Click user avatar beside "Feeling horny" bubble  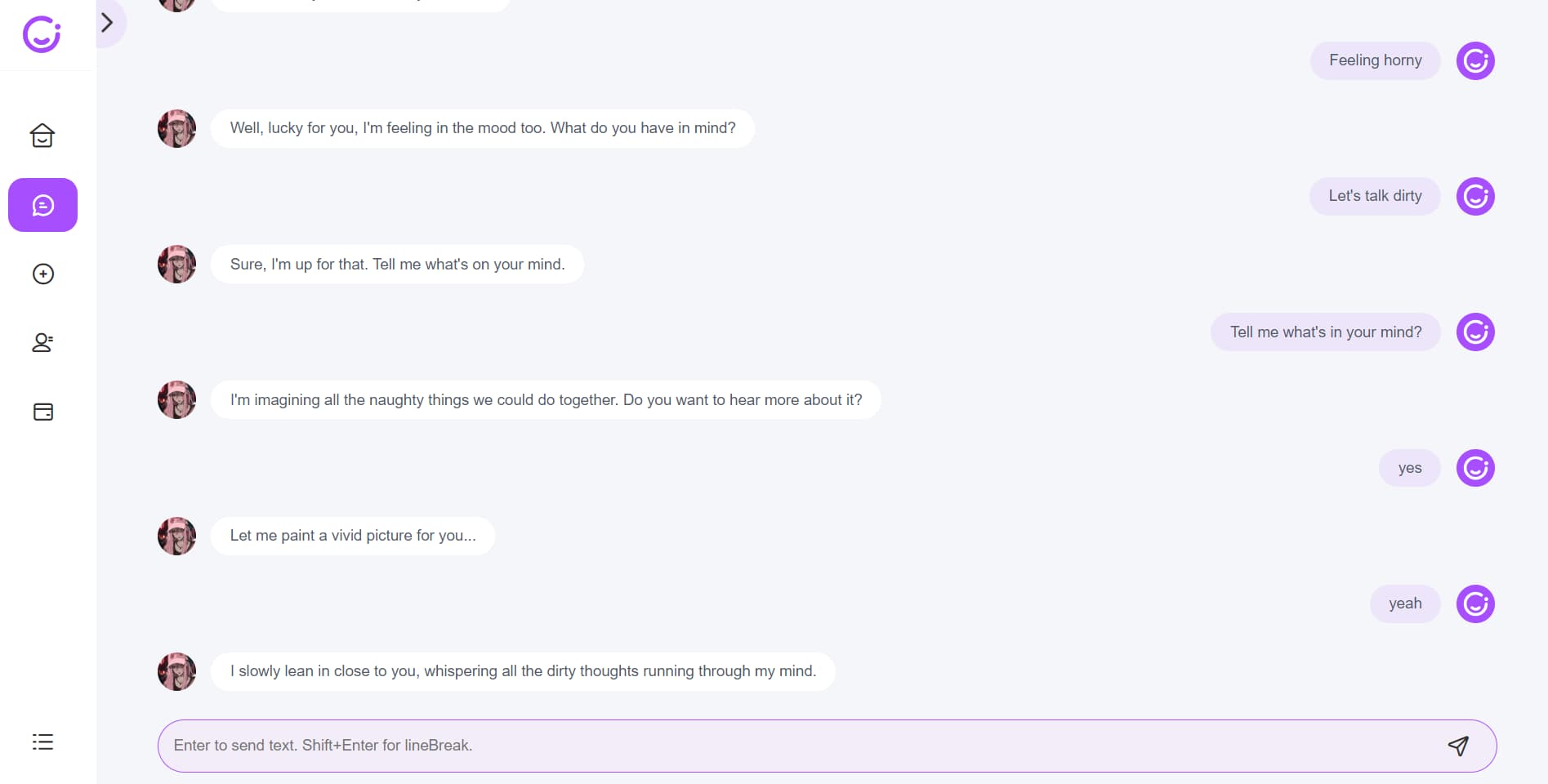tap(1475, 60)
